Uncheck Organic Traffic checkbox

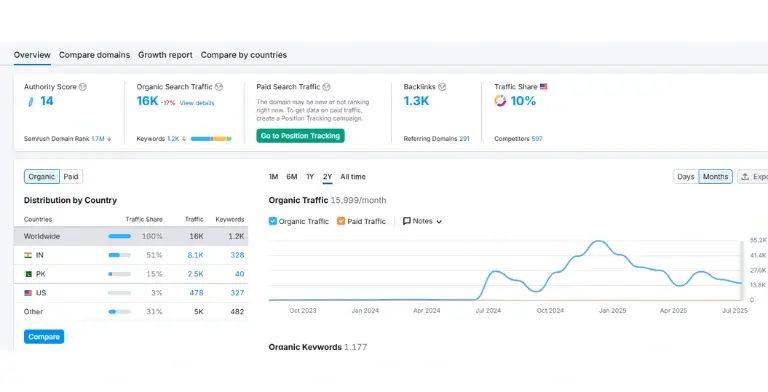[273, 221]
